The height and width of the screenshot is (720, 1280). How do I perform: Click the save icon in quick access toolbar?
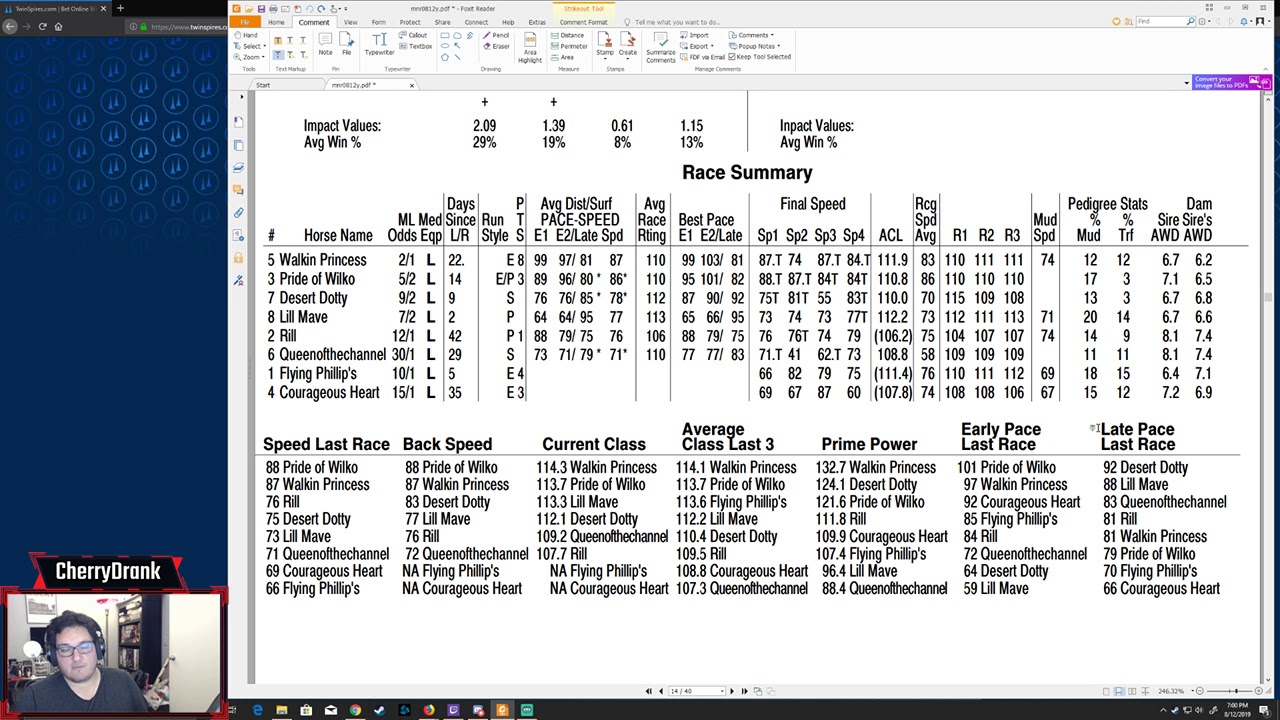(x=261, y=8)
